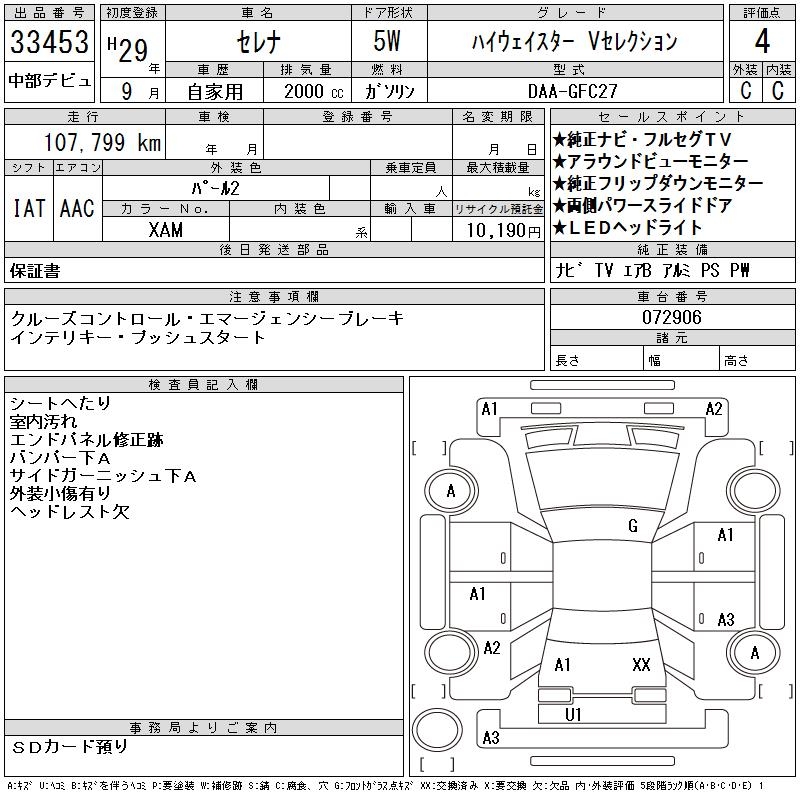Click the chassis number 072906
Screen dimensions: 800x800
click(x=672, y=317)
